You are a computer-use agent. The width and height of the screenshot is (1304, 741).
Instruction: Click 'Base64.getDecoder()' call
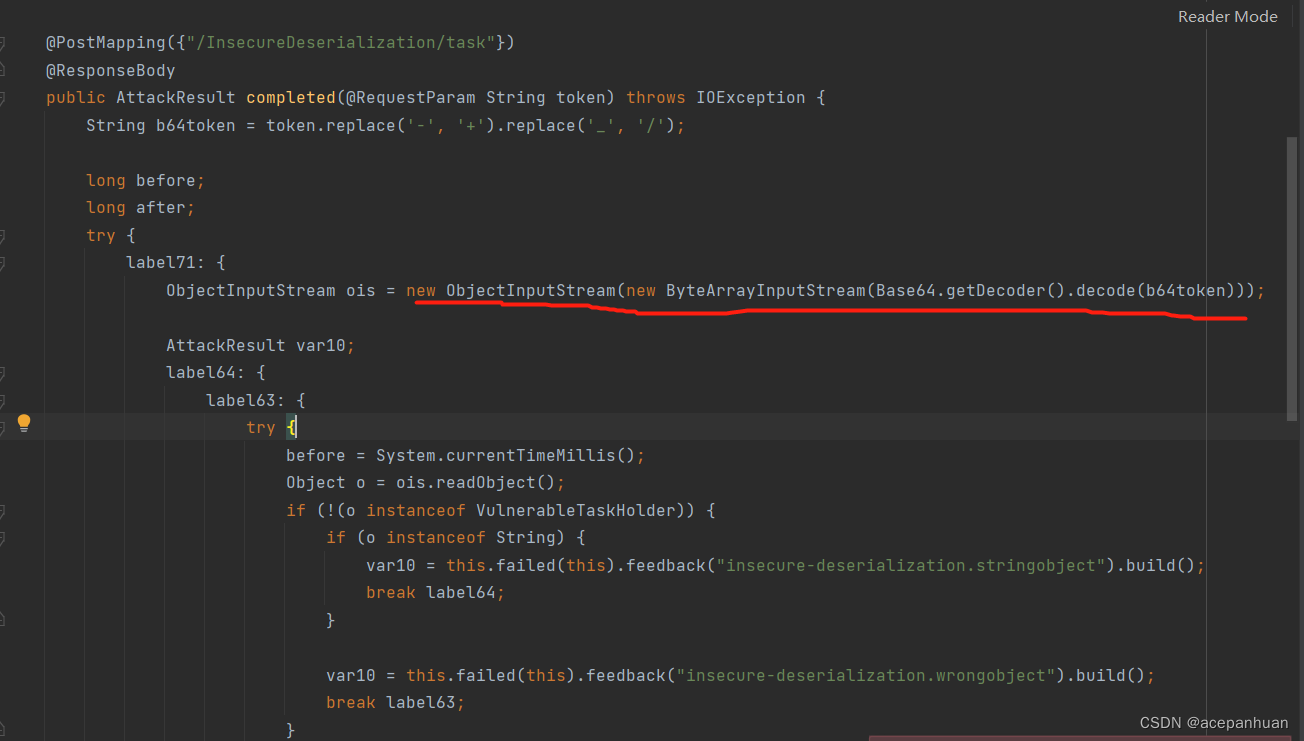970,291
